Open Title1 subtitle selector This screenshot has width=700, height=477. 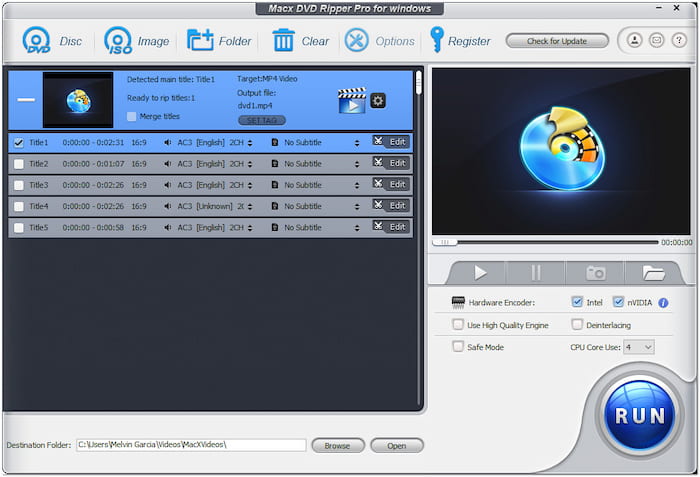357,143
